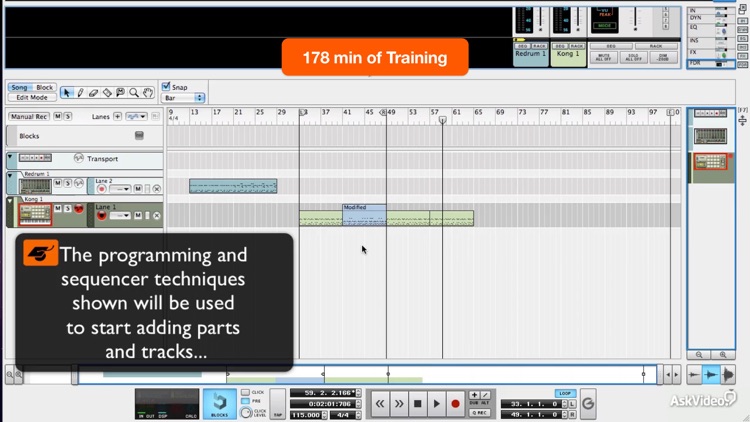Open the Lane 1 dropdown selector
The image size is (750, 422).
pos(120,216)
